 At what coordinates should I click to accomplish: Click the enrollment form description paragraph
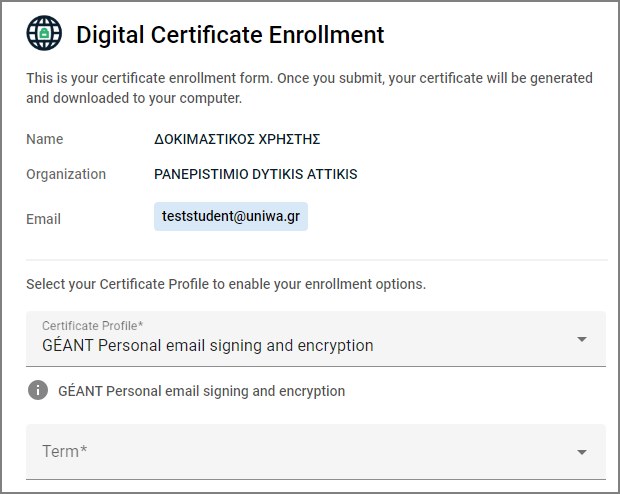pyautogui.click(x=309, y=88)
